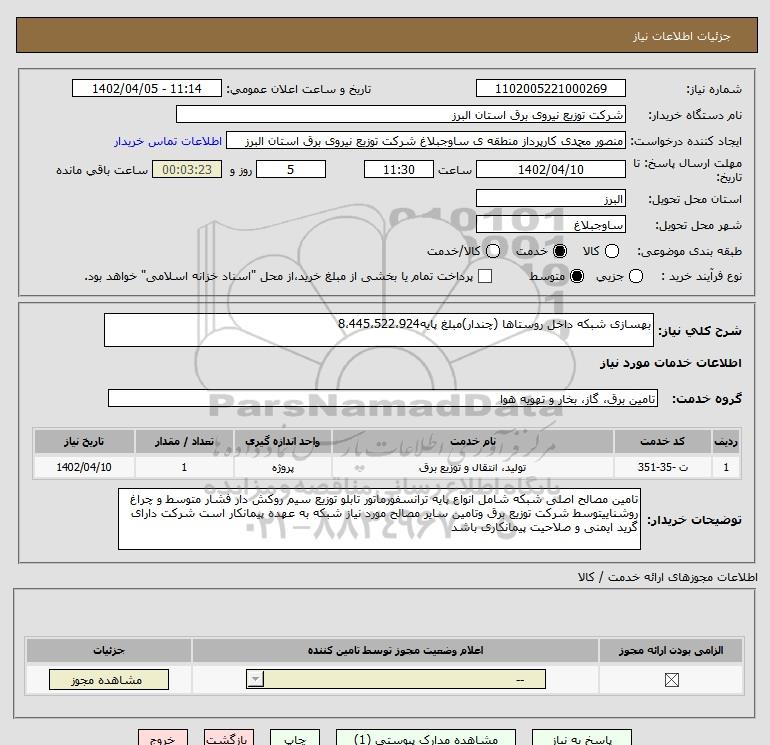Click the چاپ print button

tap(295, 738)
